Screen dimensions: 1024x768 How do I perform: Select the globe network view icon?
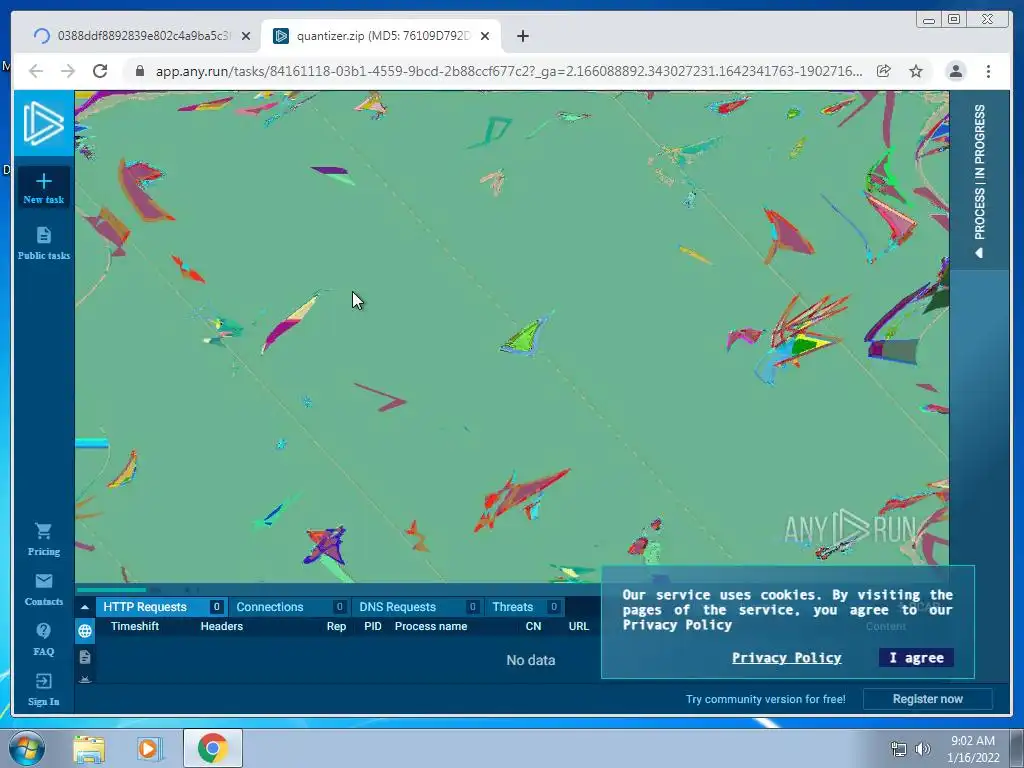tap(85, 631)
